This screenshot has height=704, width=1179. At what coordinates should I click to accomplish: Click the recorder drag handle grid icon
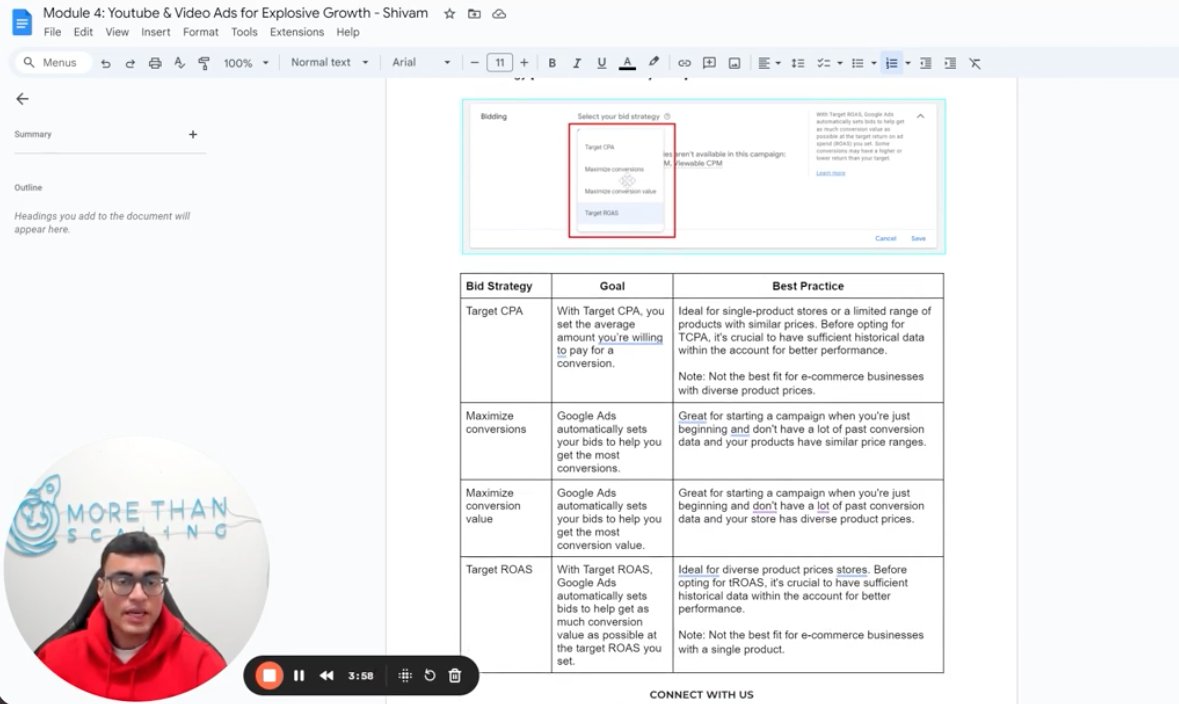[x=405, y=675]
